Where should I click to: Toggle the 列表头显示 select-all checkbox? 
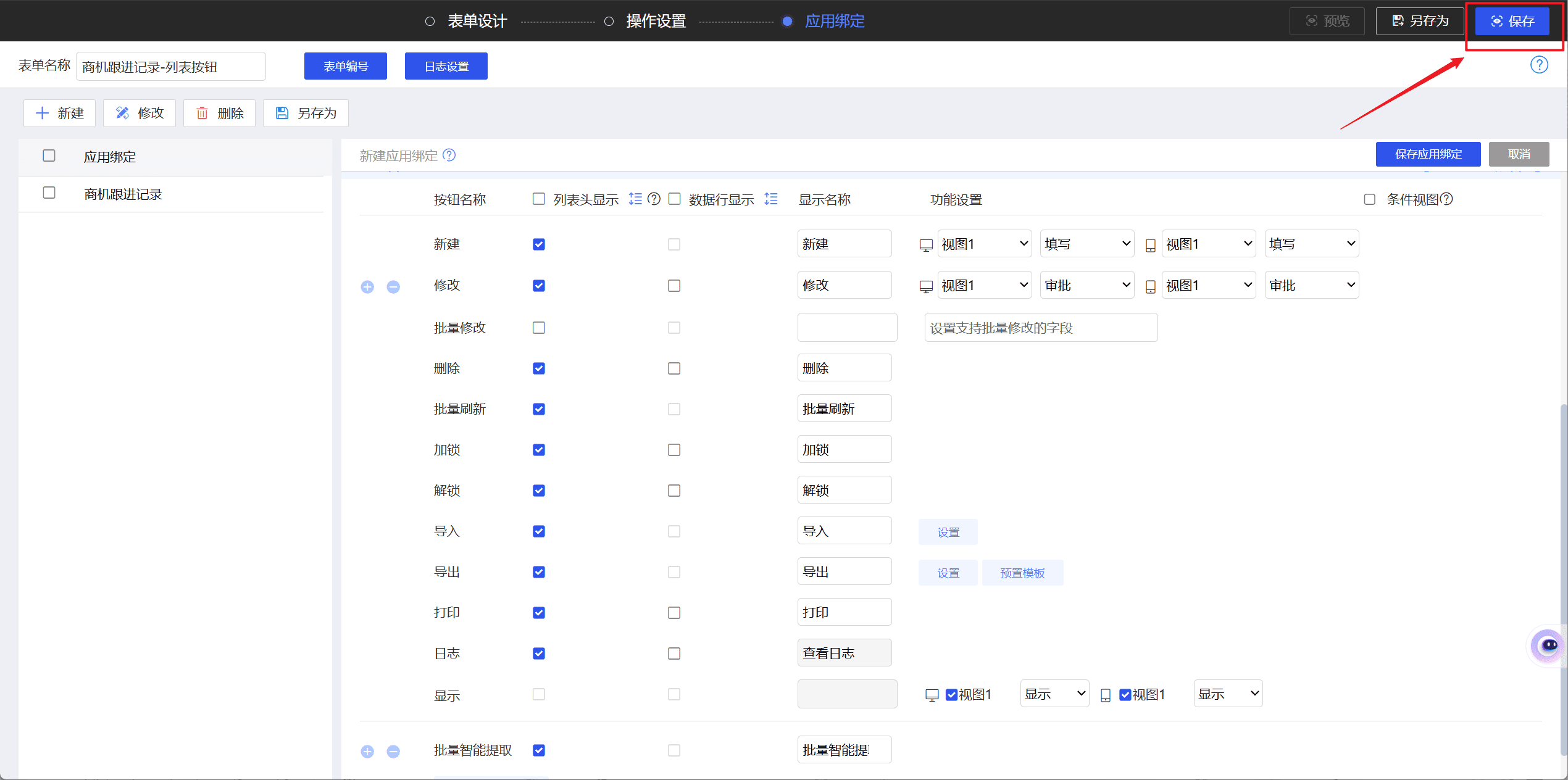point(539,199)
